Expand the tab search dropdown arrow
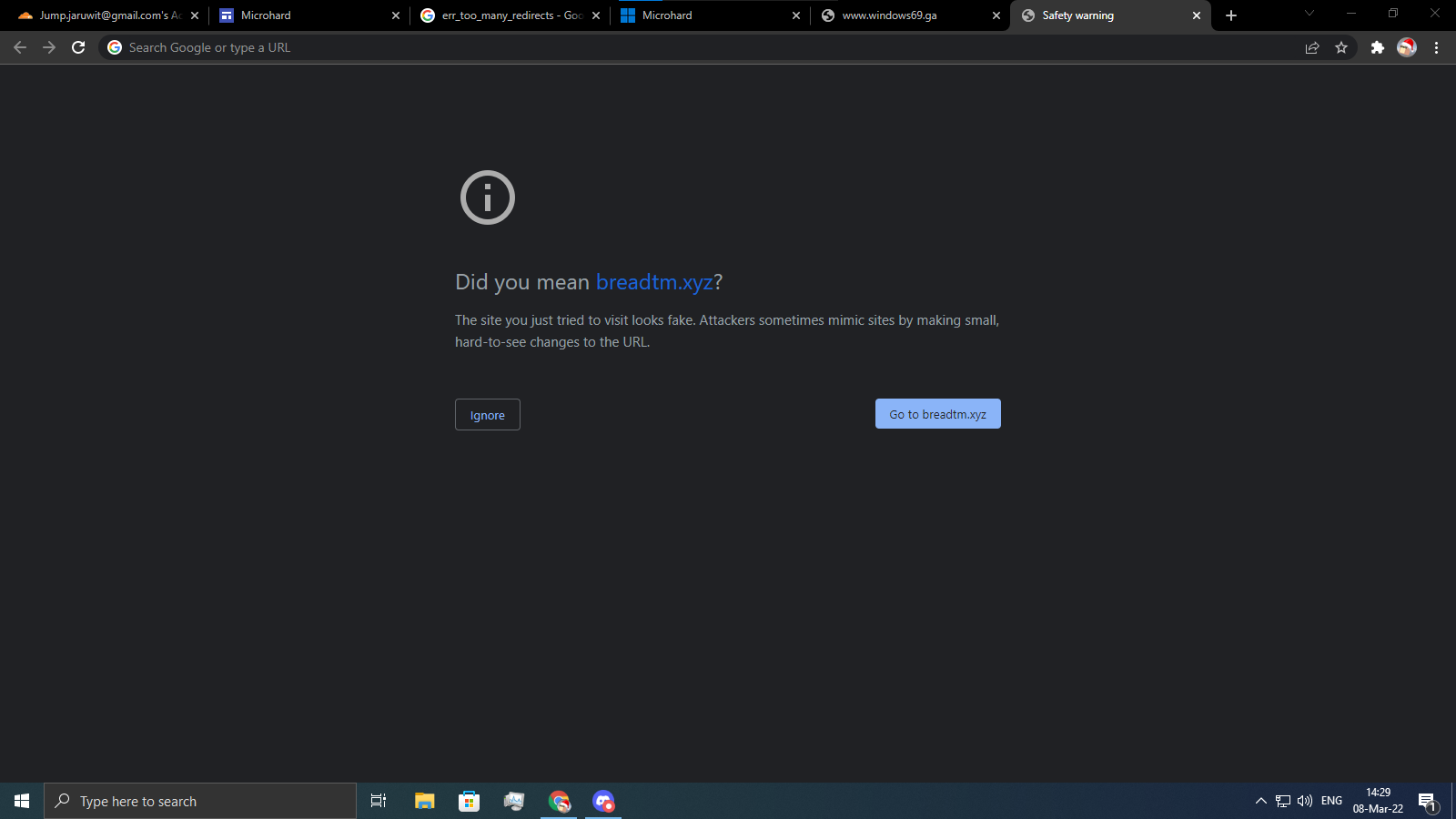The image size is (1456, 819). click(1309, 14)
